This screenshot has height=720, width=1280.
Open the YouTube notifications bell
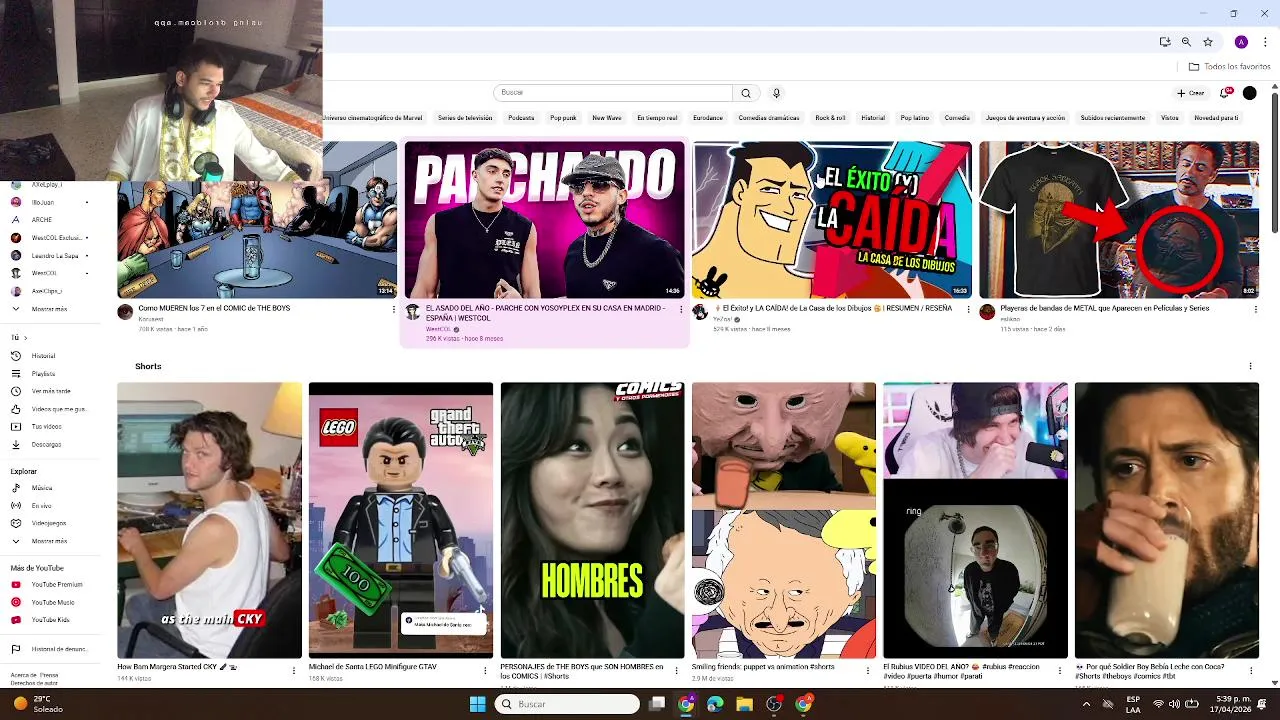(1225, 93)
